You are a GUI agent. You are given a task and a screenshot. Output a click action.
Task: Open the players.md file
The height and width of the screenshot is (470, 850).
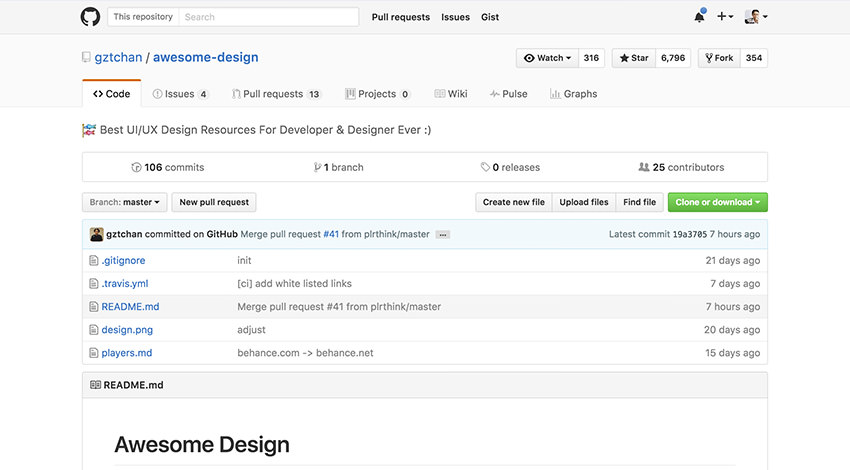(127, 353)
